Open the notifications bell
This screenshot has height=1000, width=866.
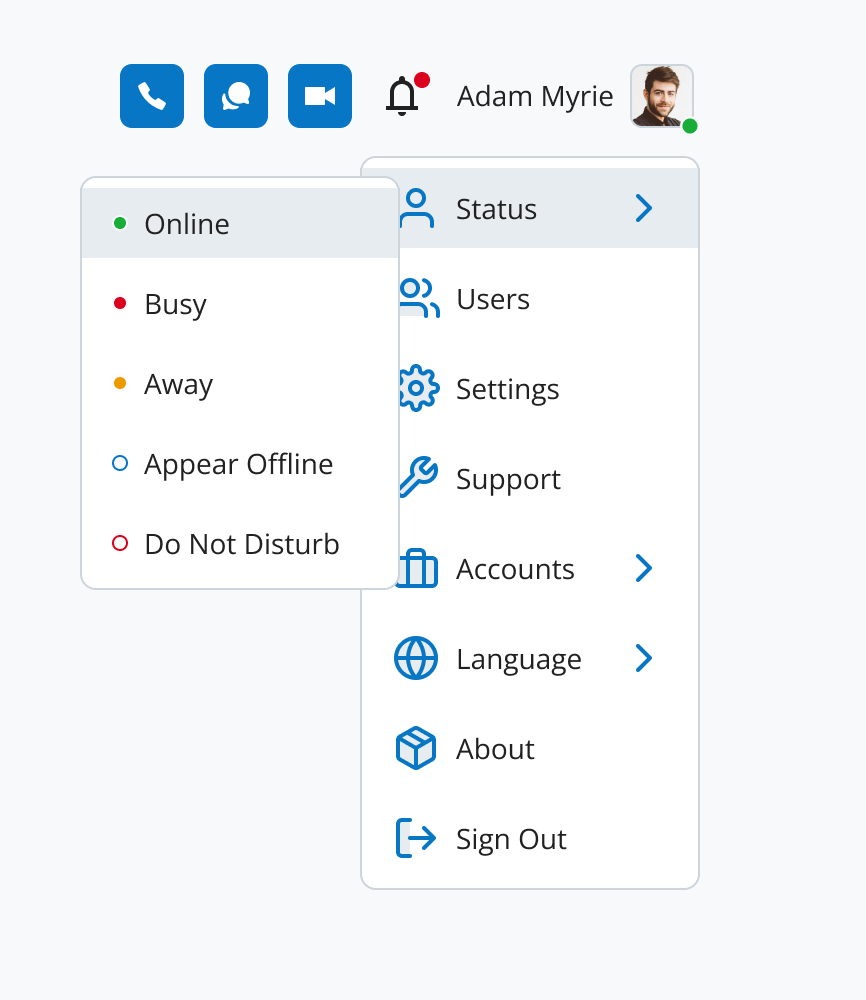pos(403,96)
